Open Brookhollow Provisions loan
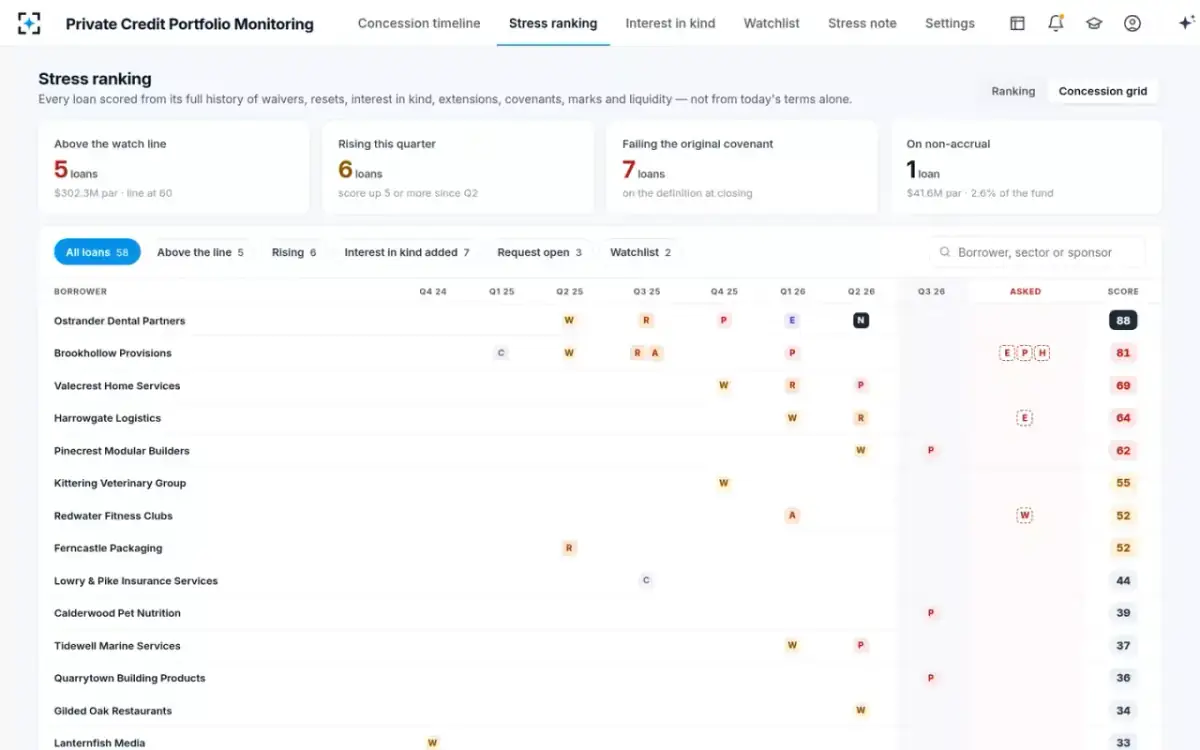This screenshot has height=750, width=1200. 113,353
